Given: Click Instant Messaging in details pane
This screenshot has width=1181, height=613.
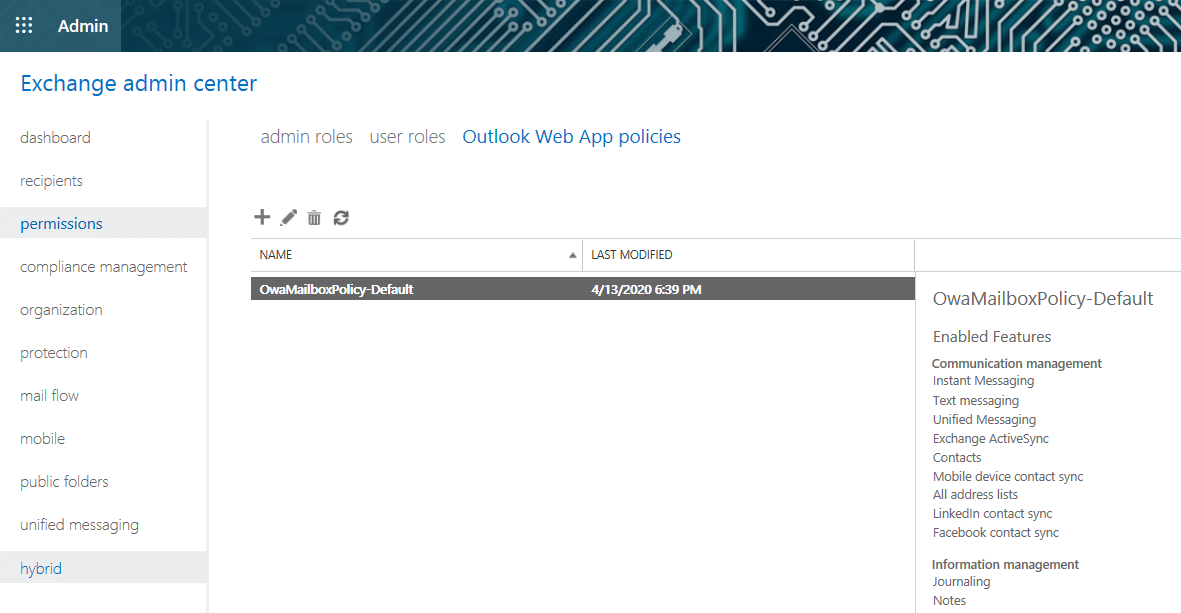Looking at the screenshot, I should click(x=983, y=381).
